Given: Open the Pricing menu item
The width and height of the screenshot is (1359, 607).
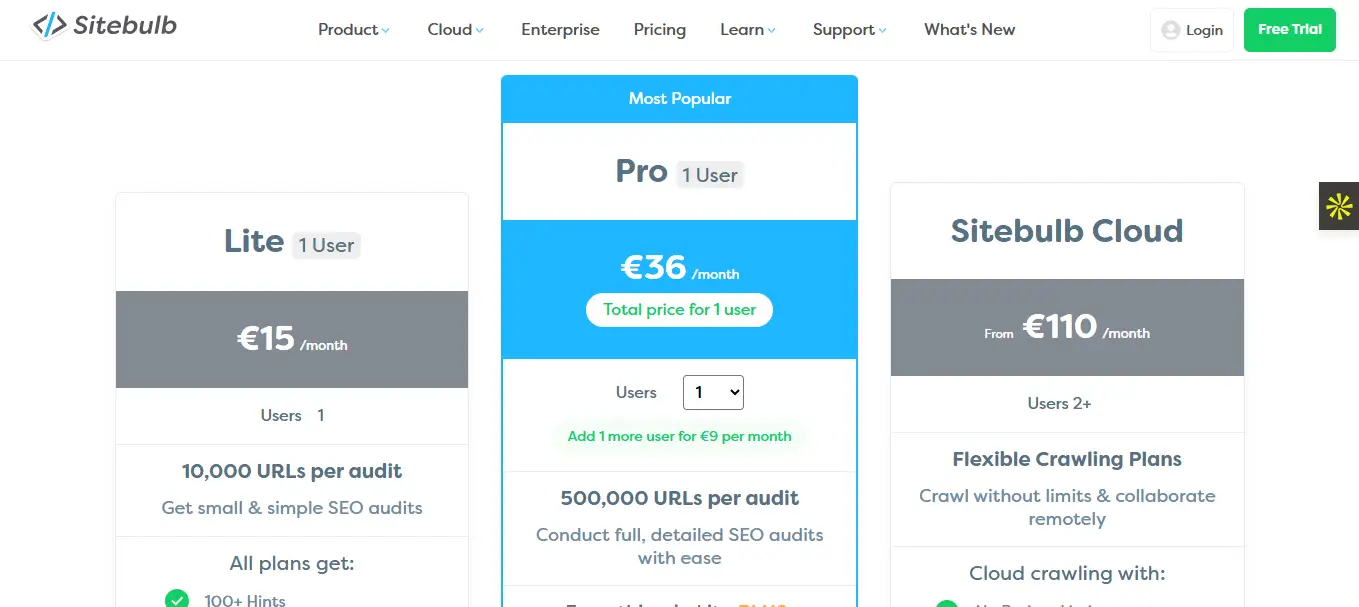Looking at the screenshot, I should coord(660,30).
